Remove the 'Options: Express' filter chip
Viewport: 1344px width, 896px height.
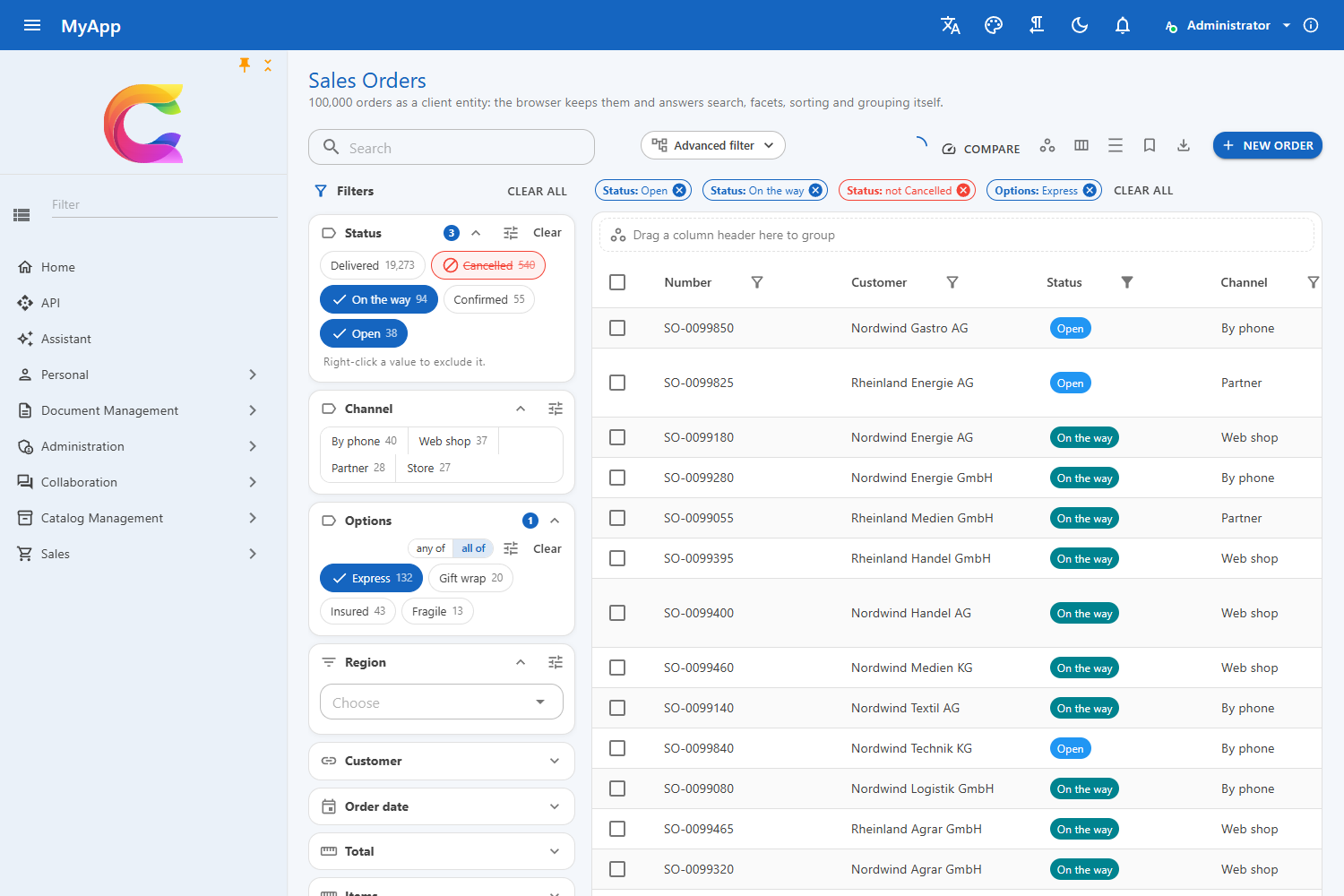1090,190
